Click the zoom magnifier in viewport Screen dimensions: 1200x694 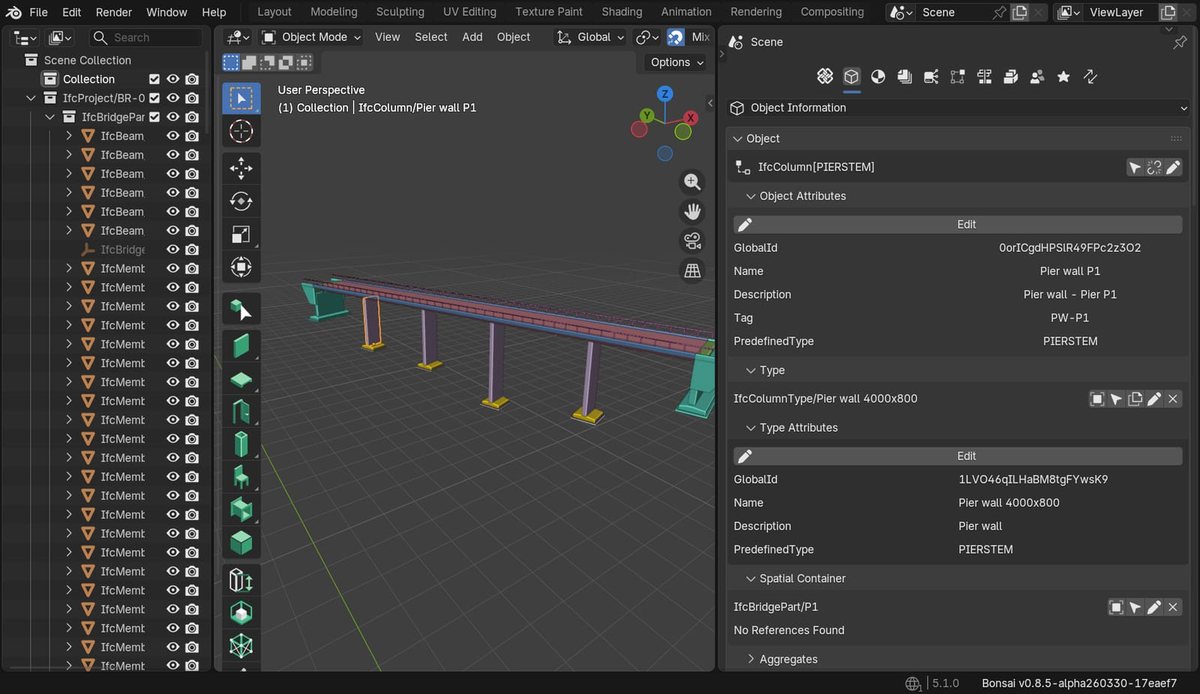(x=692, y=182)
